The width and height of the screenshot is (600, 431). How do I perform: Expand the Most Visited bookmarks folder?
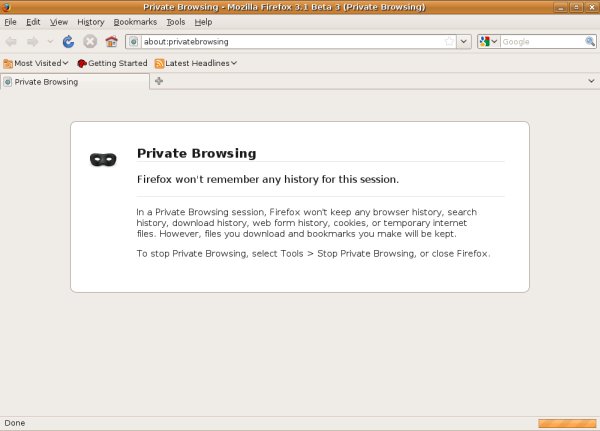pos(36,63)
